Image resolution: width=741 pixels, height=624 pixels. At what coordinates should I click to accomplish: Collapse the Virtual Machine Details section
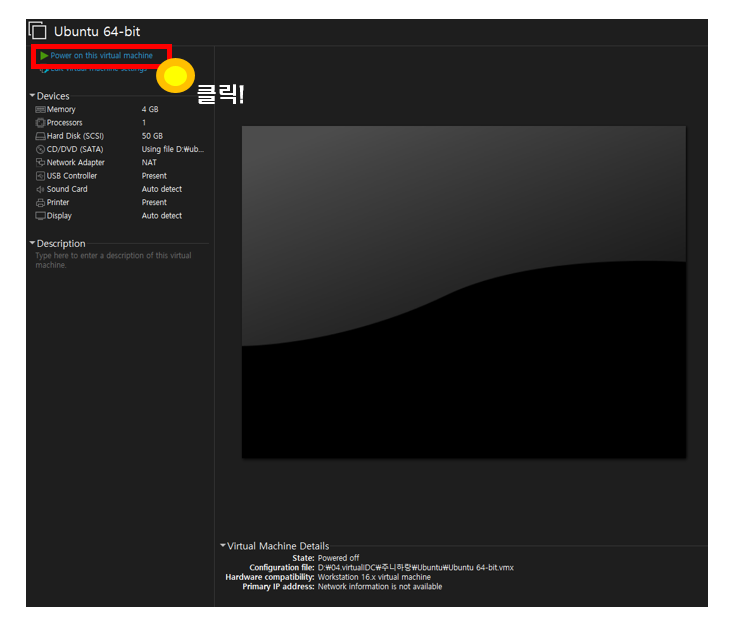[223, 545]
